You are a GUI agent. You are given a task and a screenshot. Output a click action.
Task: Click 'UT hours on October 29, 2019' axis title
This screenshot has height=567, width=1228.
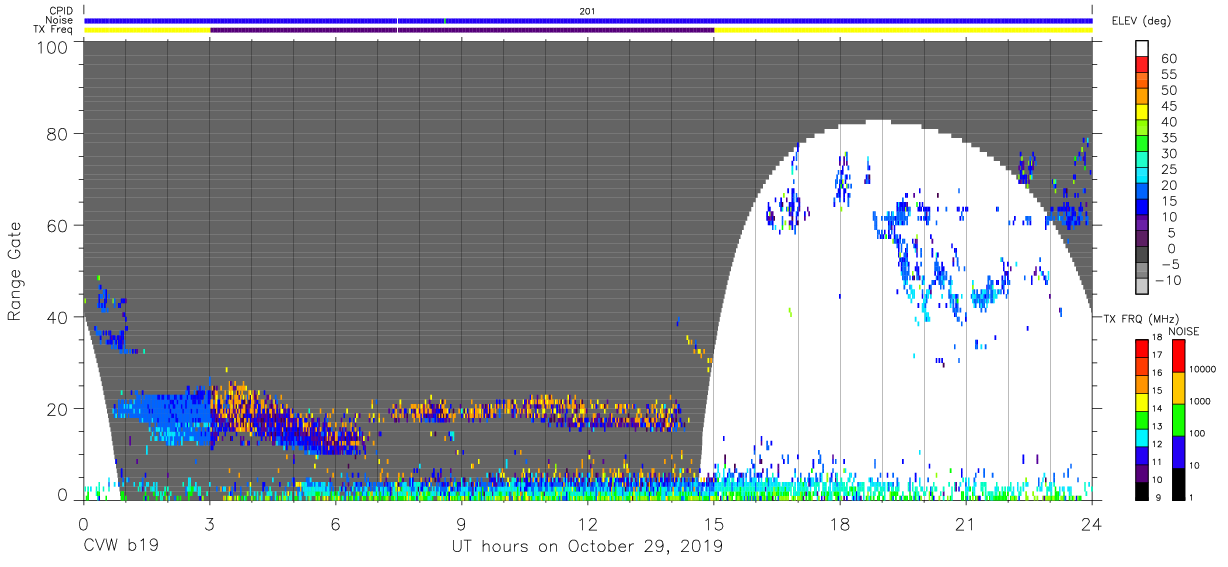tap(587, 548)
